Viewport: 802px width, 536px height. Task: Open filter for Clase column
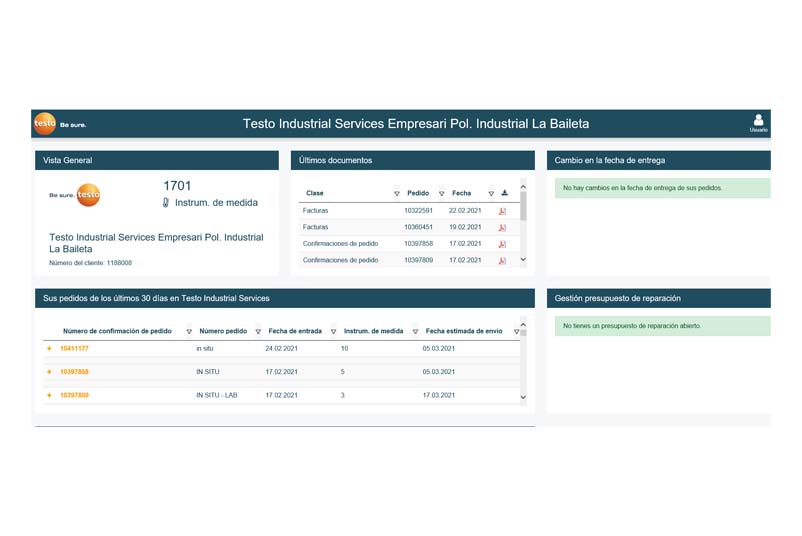tap(397, 193)
